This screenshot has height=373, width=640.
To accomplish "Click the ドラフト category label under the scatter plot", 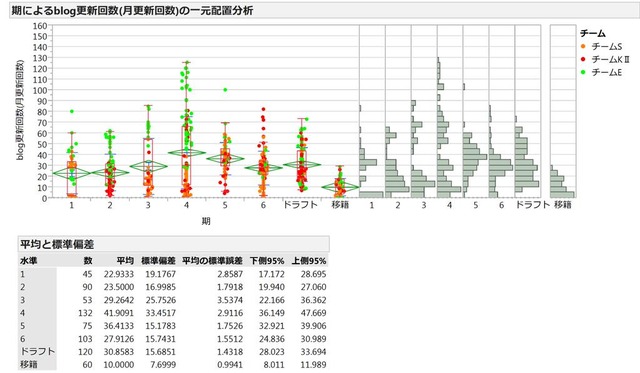I will click(300, 205).
